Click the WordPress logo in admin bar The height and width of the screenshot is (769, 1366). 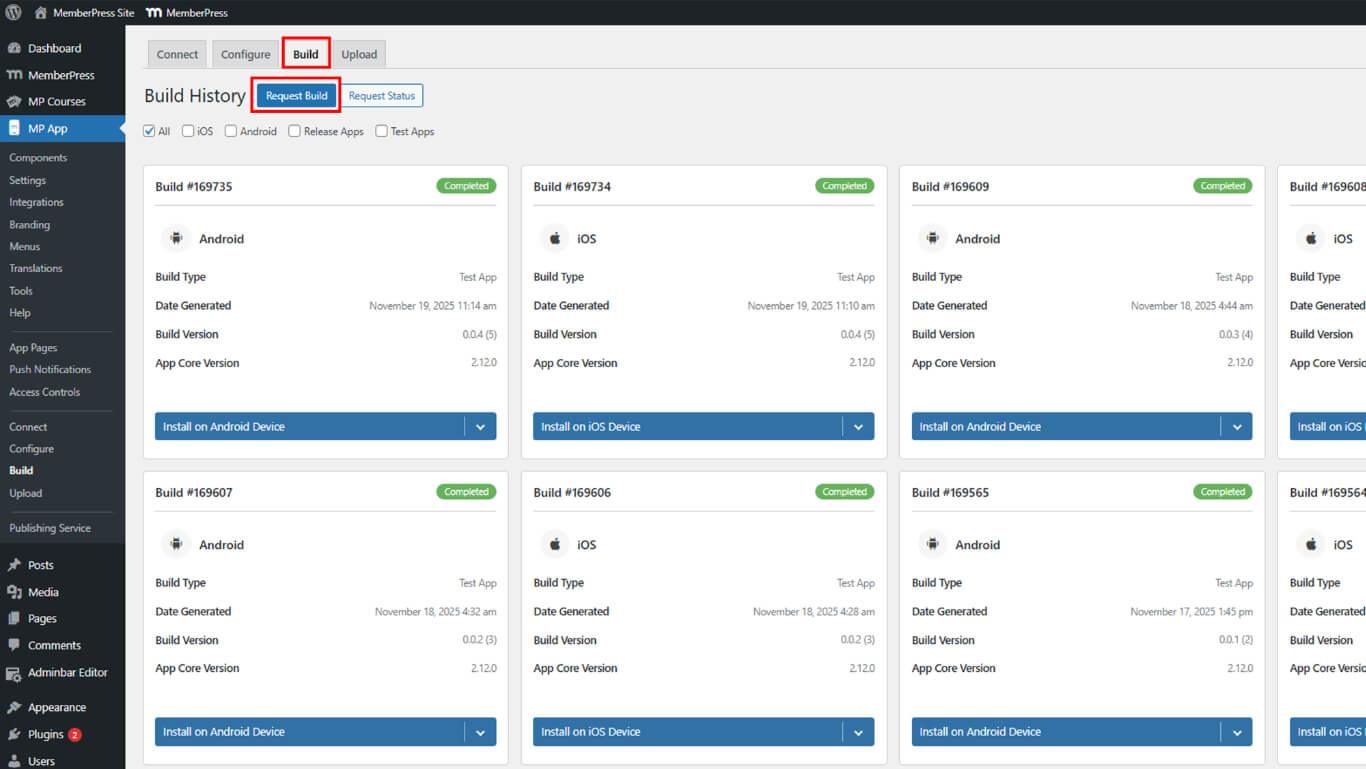(x=14, y=13)
